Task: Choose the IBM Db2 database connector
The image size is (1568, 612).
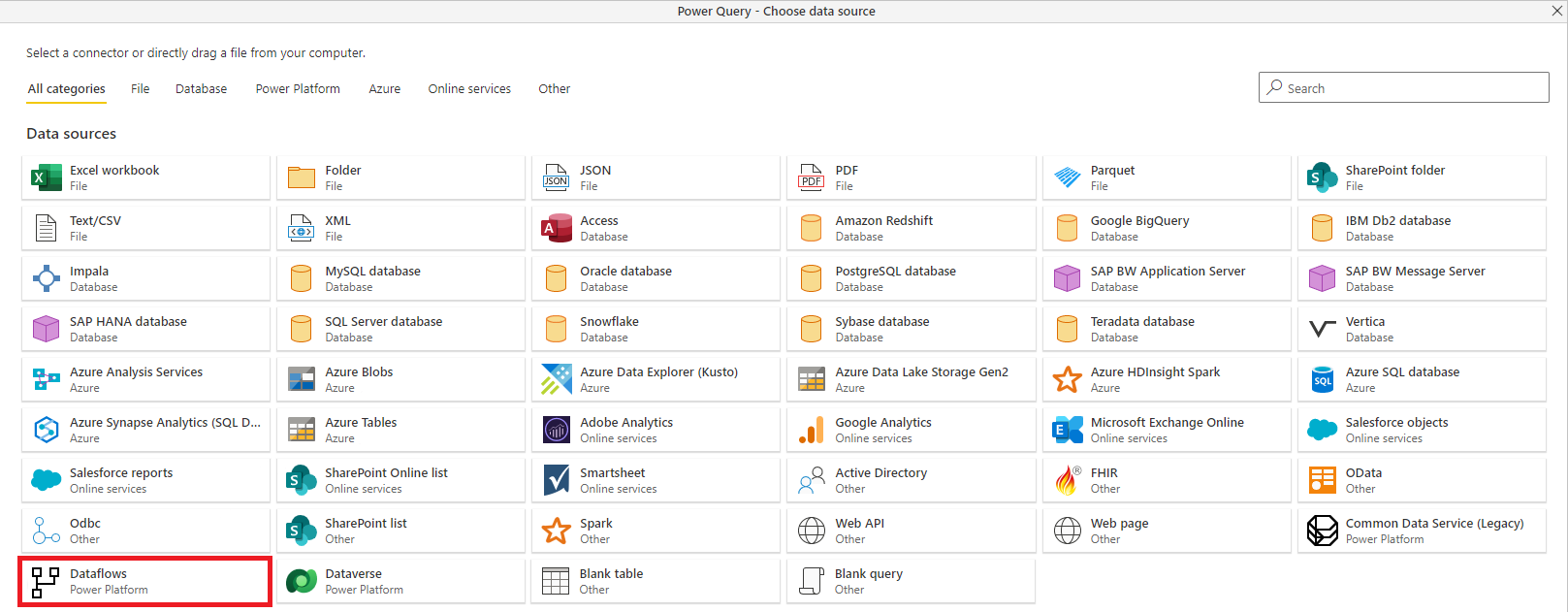Action: 1421,228
